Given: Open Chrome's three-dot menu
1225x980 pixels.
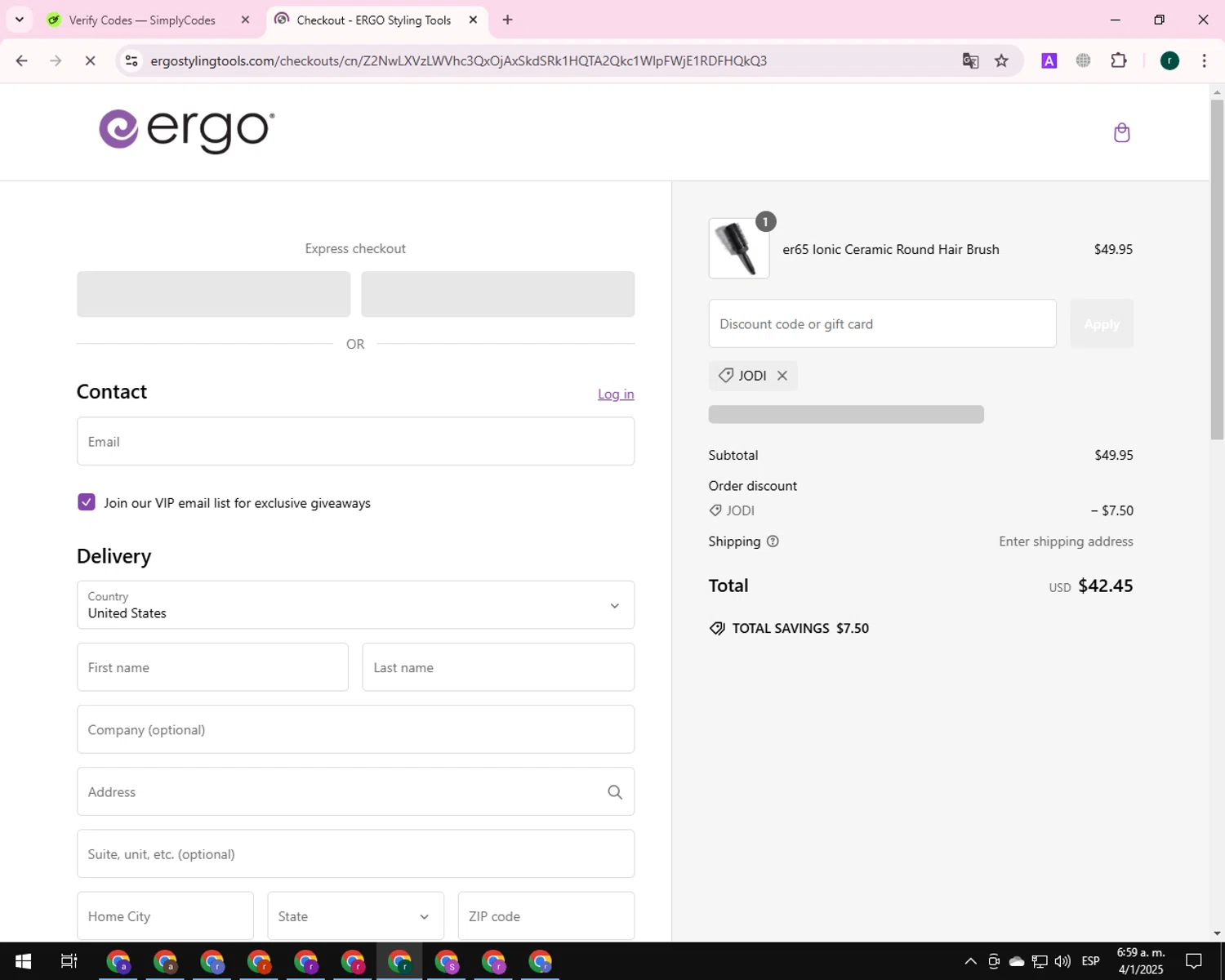Looking at the screenshot, I should [x=1204, y=60].
